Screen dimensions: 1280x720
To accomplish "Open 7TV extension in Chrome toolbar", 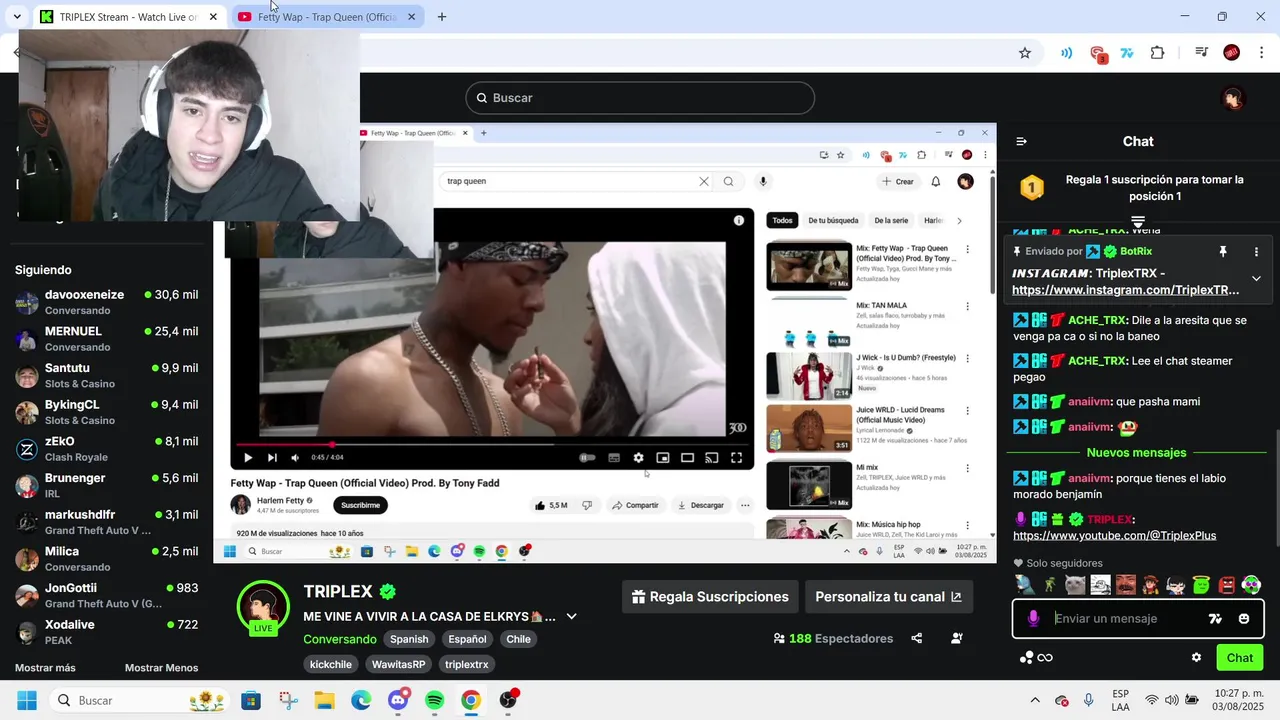I will click(x=1127, y=53).
